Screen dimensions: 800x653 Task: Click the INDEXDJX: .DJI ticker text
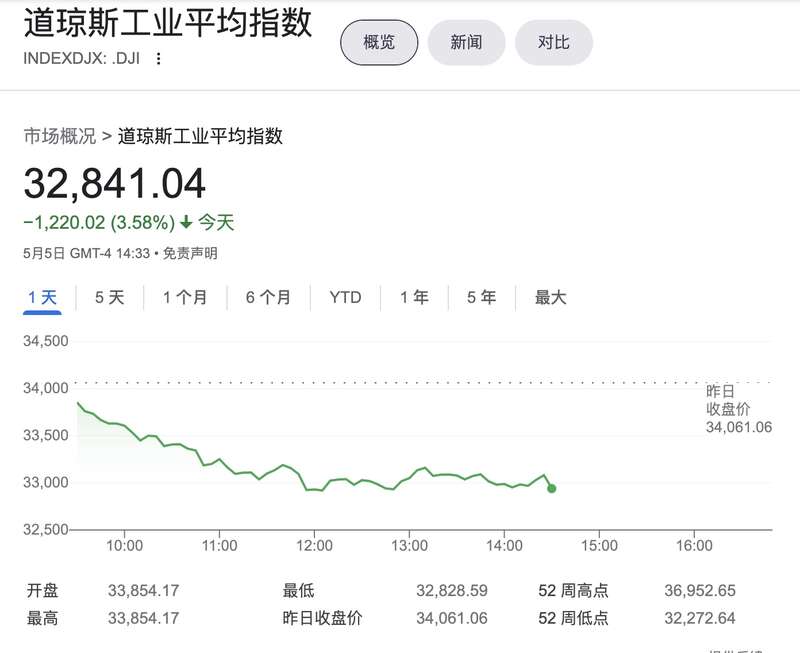coord(82,59)
